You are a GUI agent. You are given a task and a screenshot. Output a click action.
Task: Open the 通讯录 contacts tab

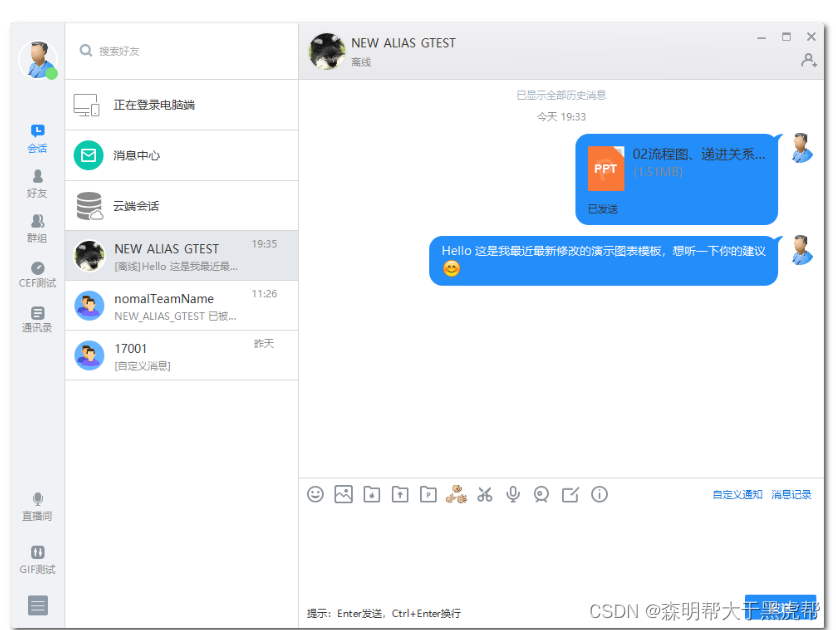pos(37,319)
